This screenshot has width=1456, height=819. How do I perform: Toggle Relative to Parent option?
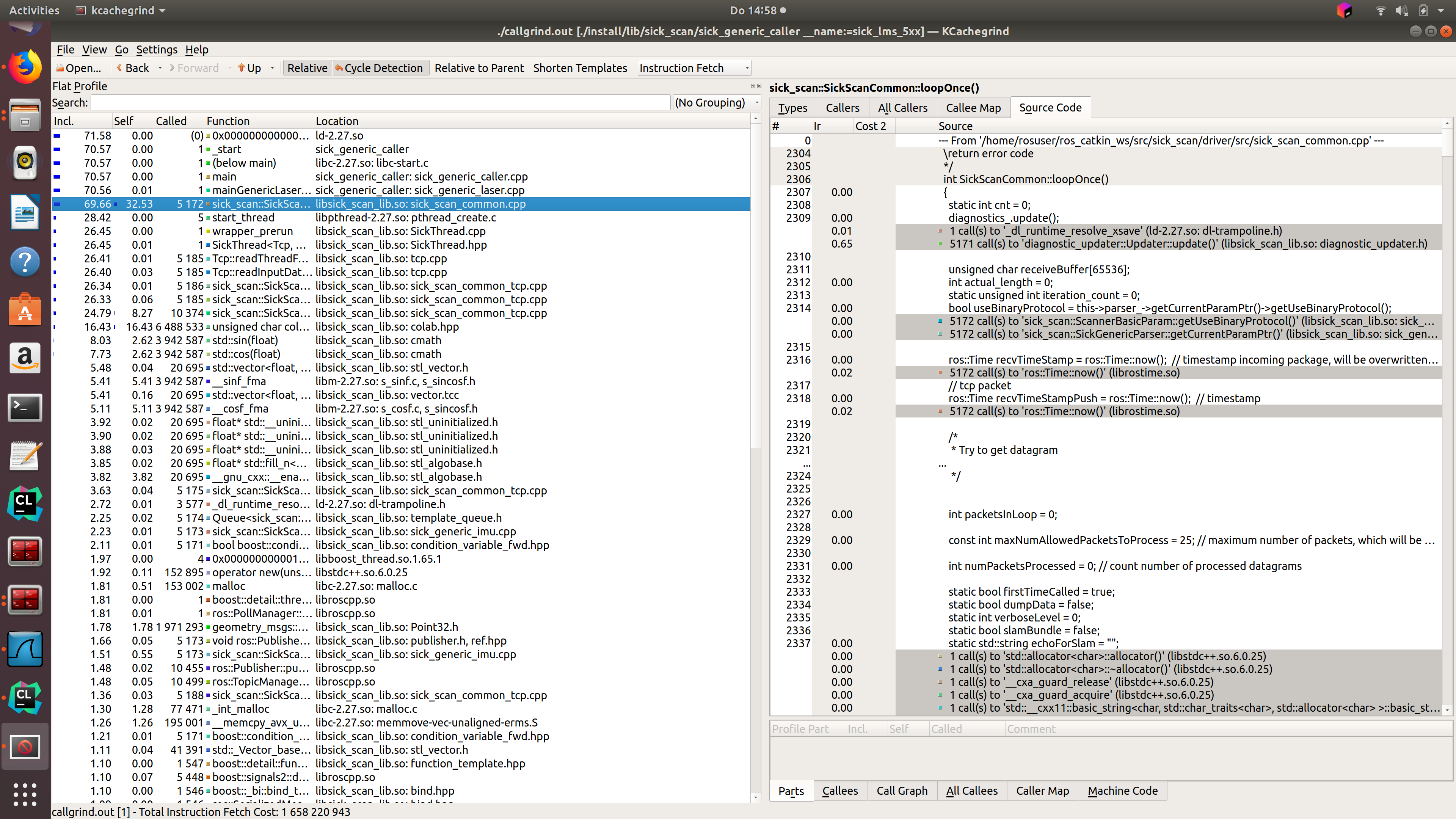click(479, 68)
